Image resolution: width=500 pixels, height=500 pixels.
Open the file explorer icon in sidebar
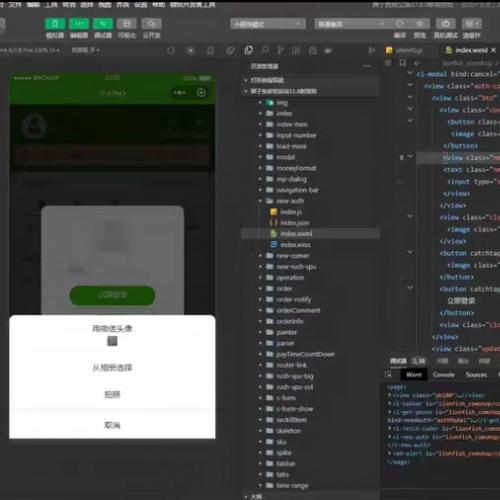(249, 50)
